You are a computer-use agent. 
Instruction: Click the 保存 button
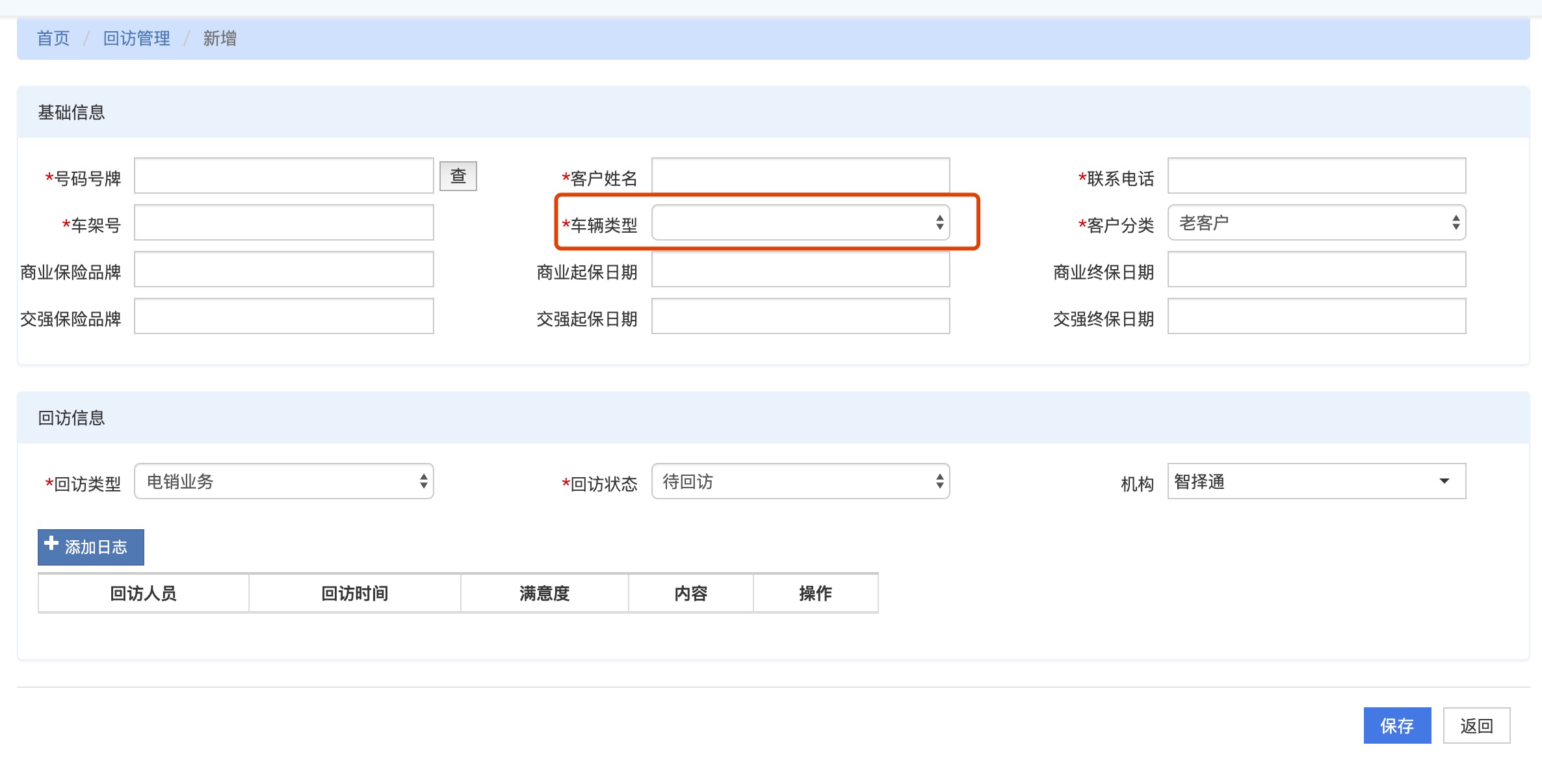(x=1396, y=725)
